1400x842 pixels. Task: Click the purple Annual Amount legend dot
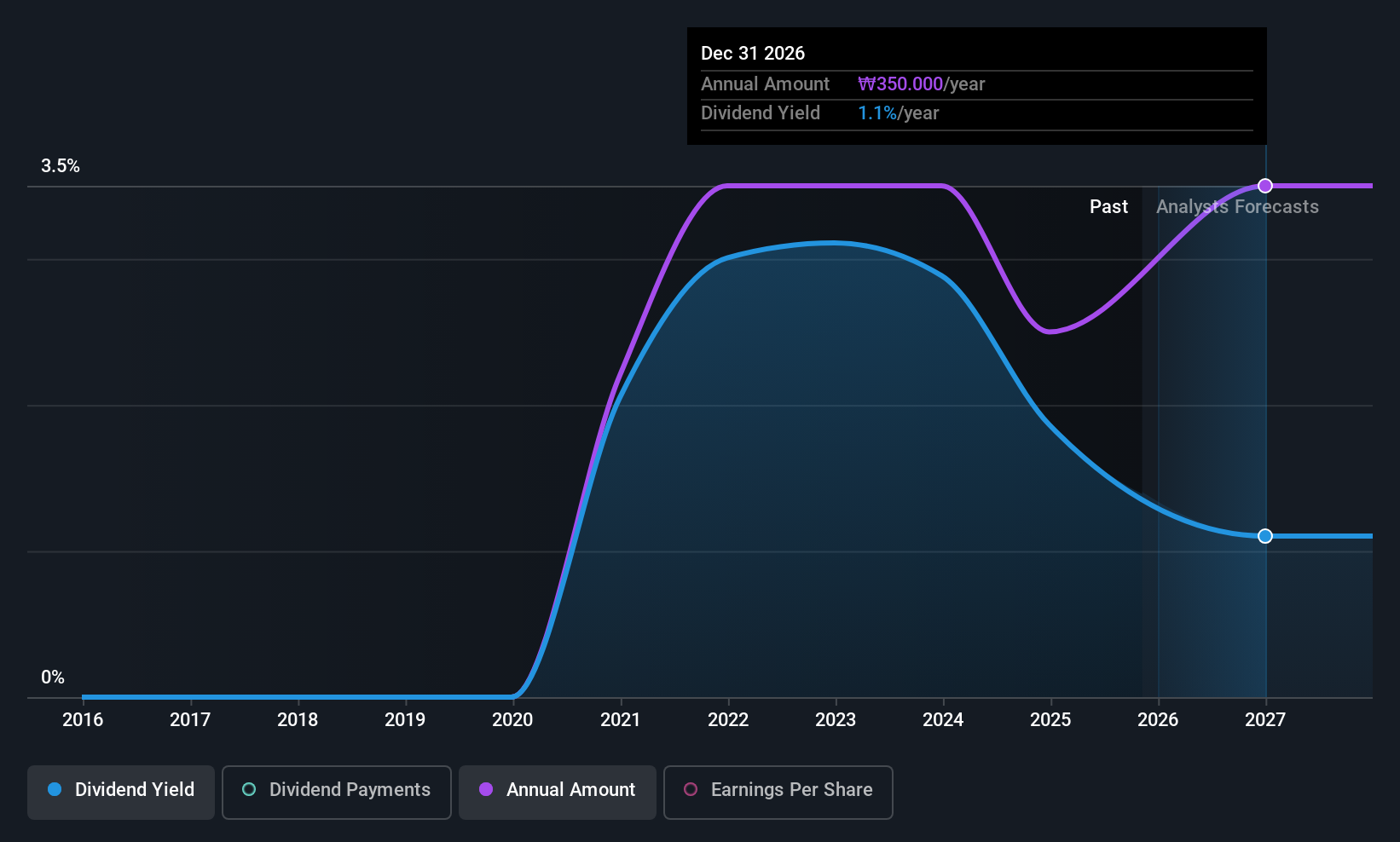[486, 790]
